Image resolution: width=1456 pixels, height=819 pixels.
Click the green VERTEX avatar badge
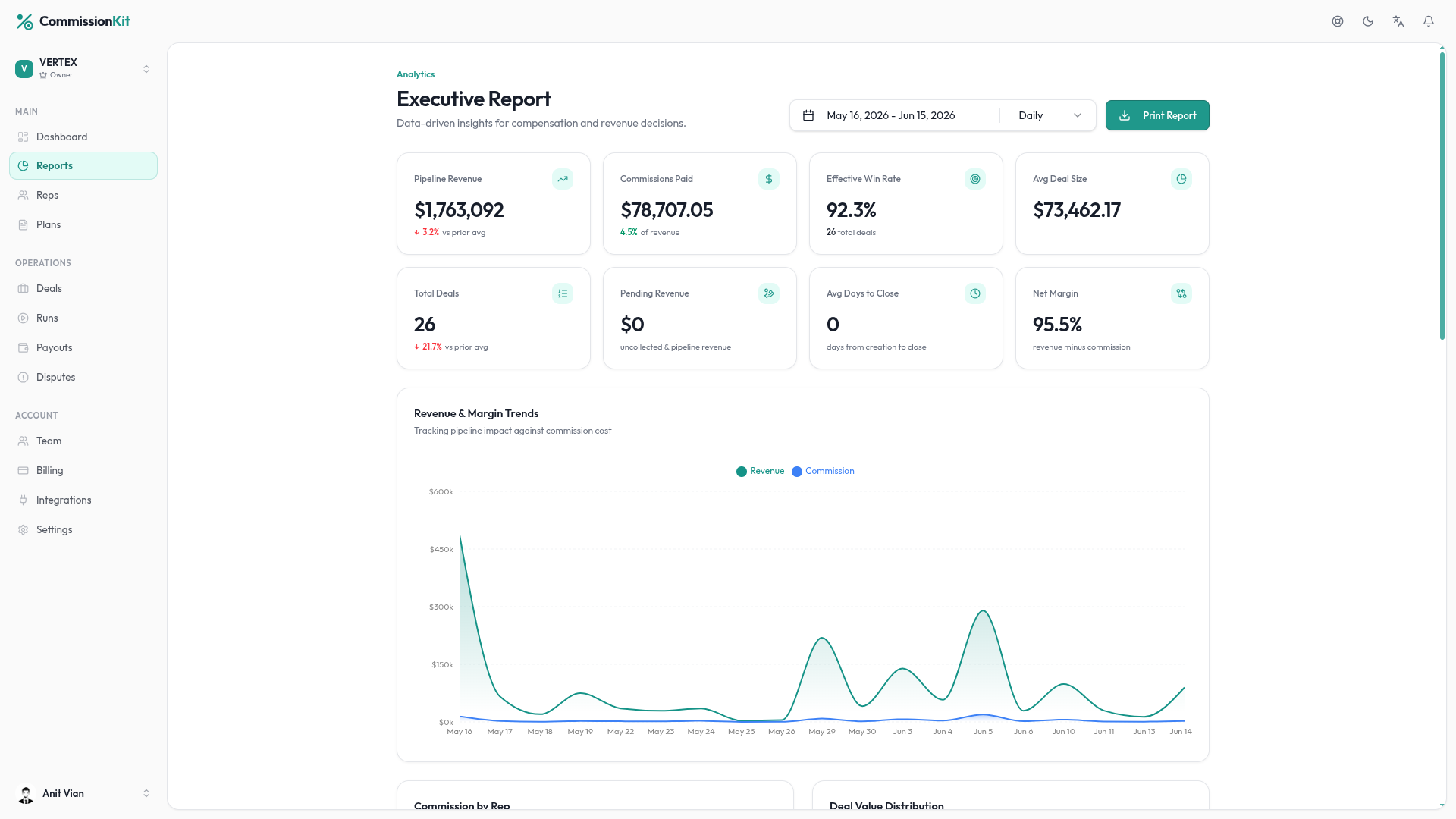coord(24,68)
